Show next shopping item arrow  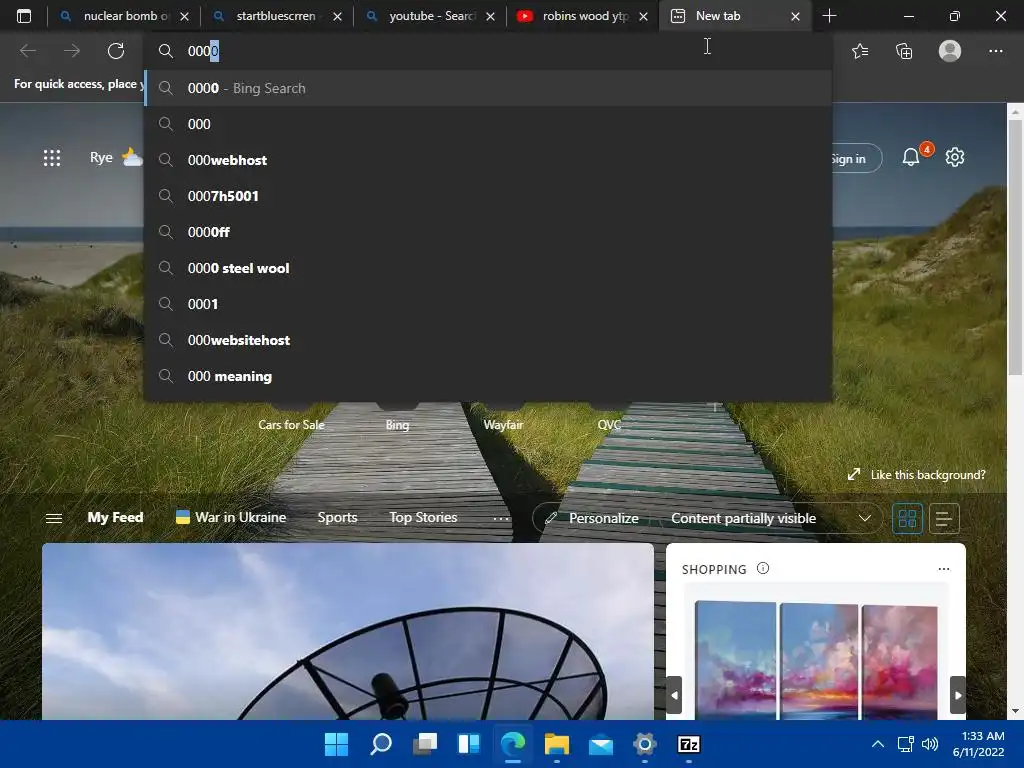(957, 696)
